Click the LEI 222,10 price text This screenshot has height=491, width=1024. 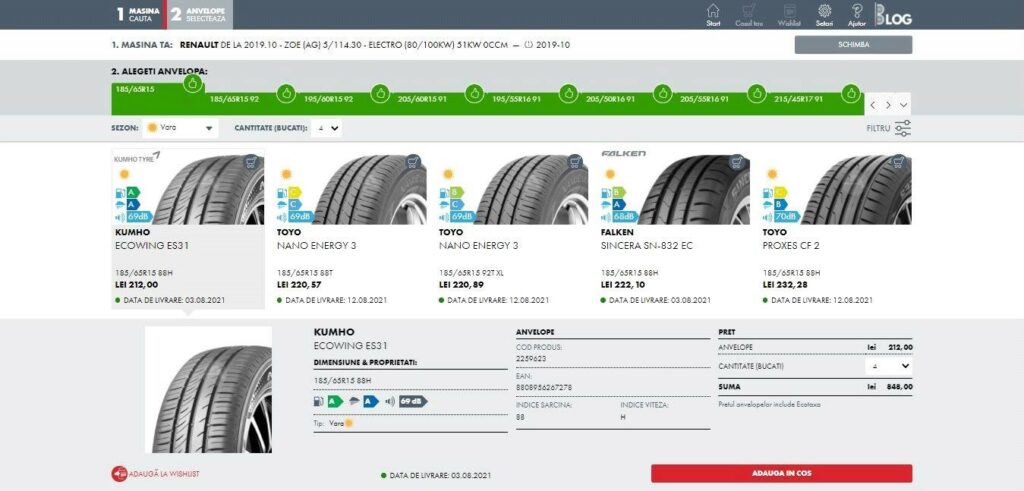[x=623, y=285]
